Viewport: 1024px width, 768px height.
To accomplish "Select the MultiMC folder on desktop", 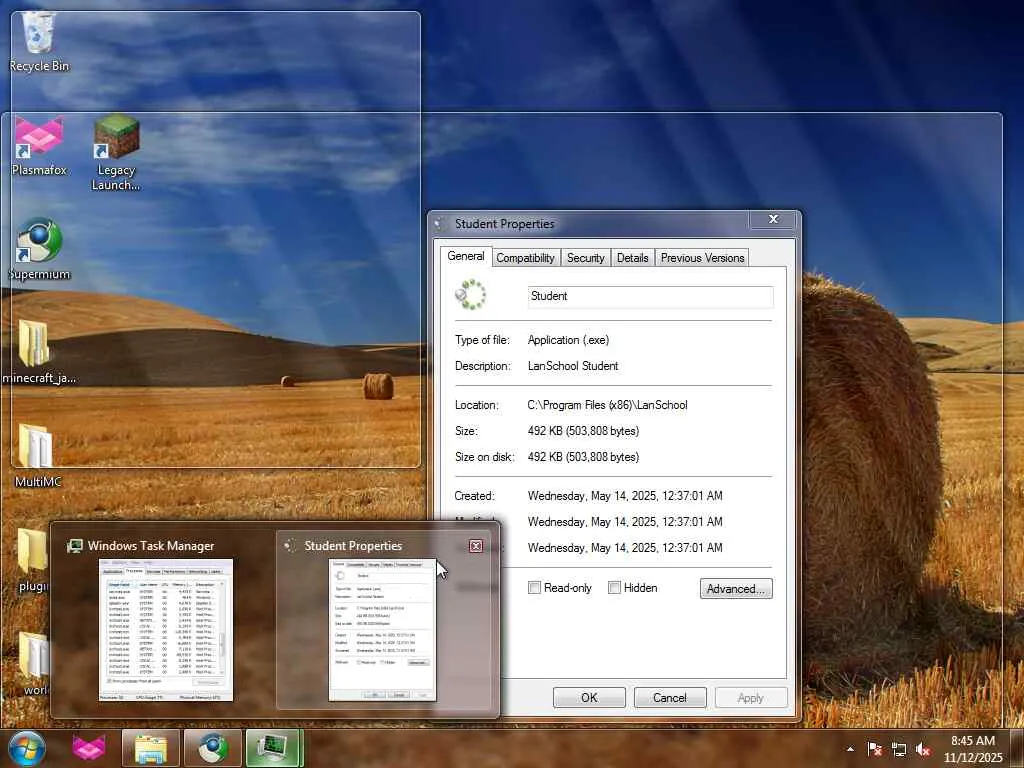I will [37, 456].
